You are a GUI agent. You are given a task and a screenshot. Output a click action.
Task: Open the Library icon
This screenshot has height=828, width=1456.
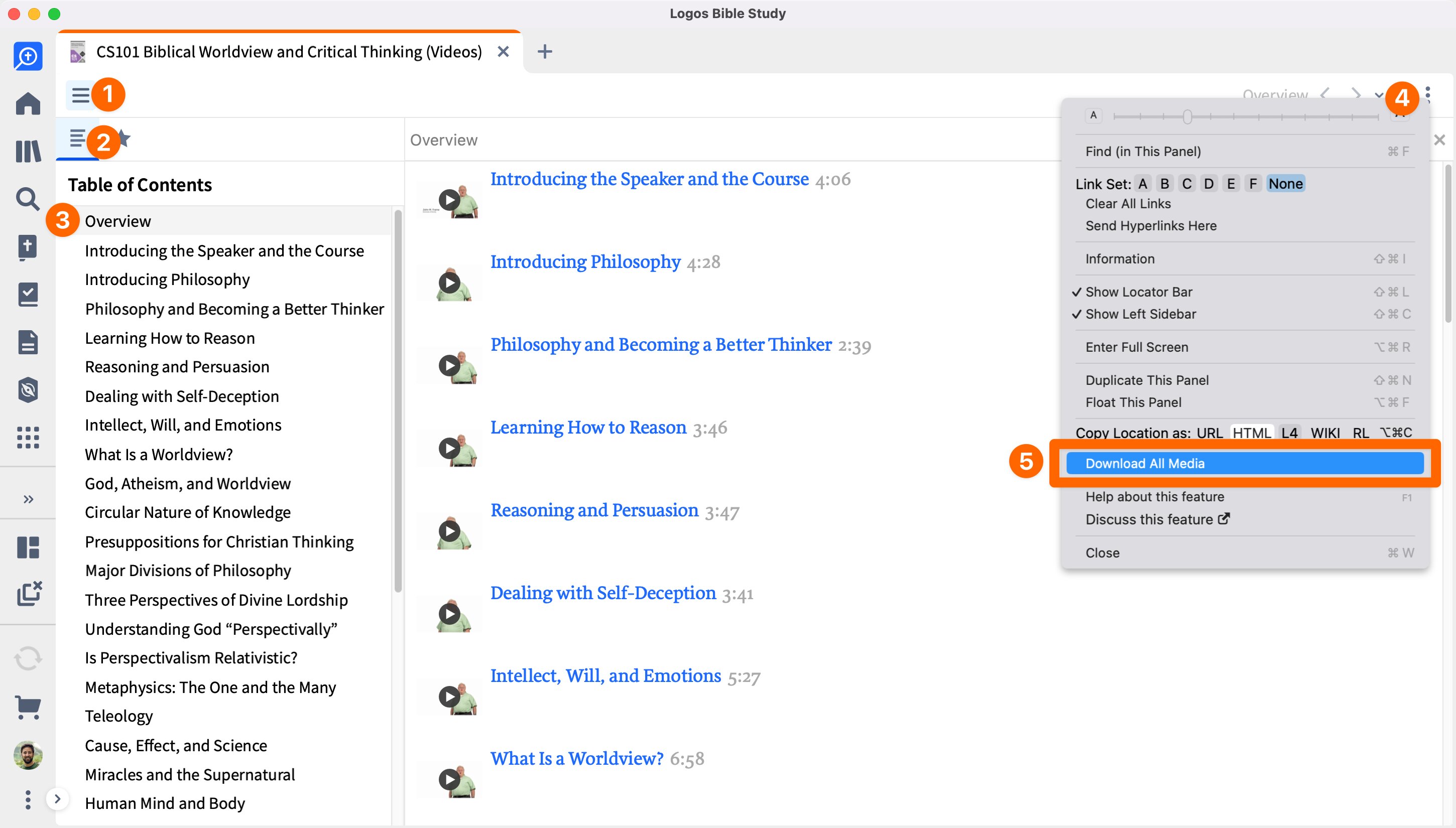[28, 151]
